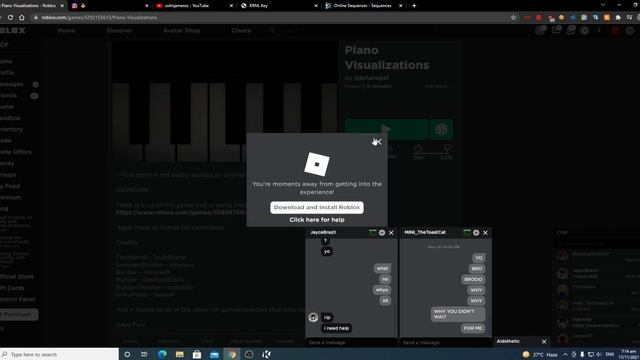
Task: Open settings gear in JayceBrazil chat
Action: 382,233
